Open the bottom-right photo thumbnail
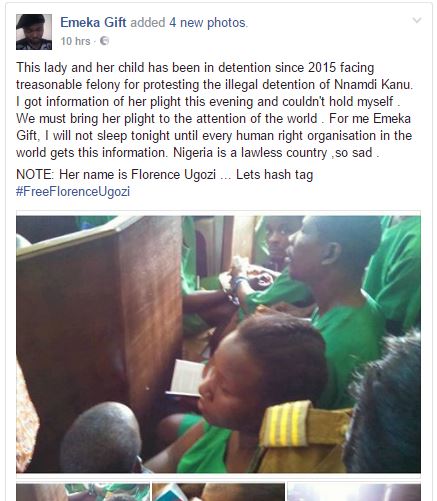Viewport: 437px width, 501px height. click(354, 492)
